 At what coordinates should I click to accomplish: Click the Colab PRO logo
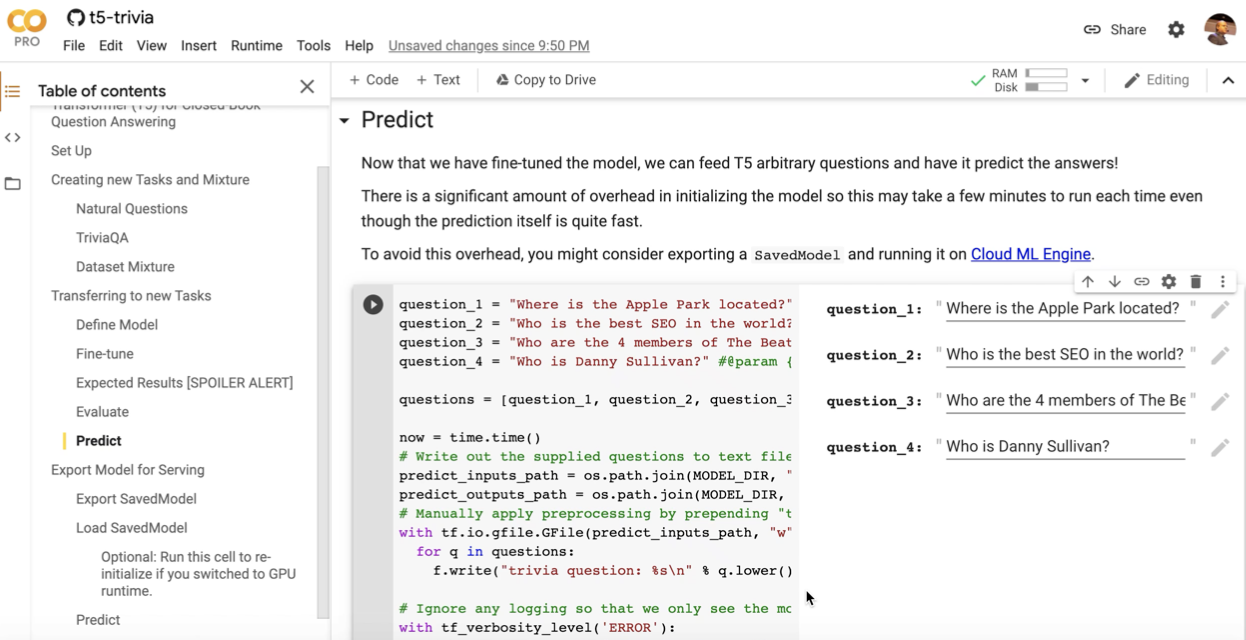(x=27, y=28)
